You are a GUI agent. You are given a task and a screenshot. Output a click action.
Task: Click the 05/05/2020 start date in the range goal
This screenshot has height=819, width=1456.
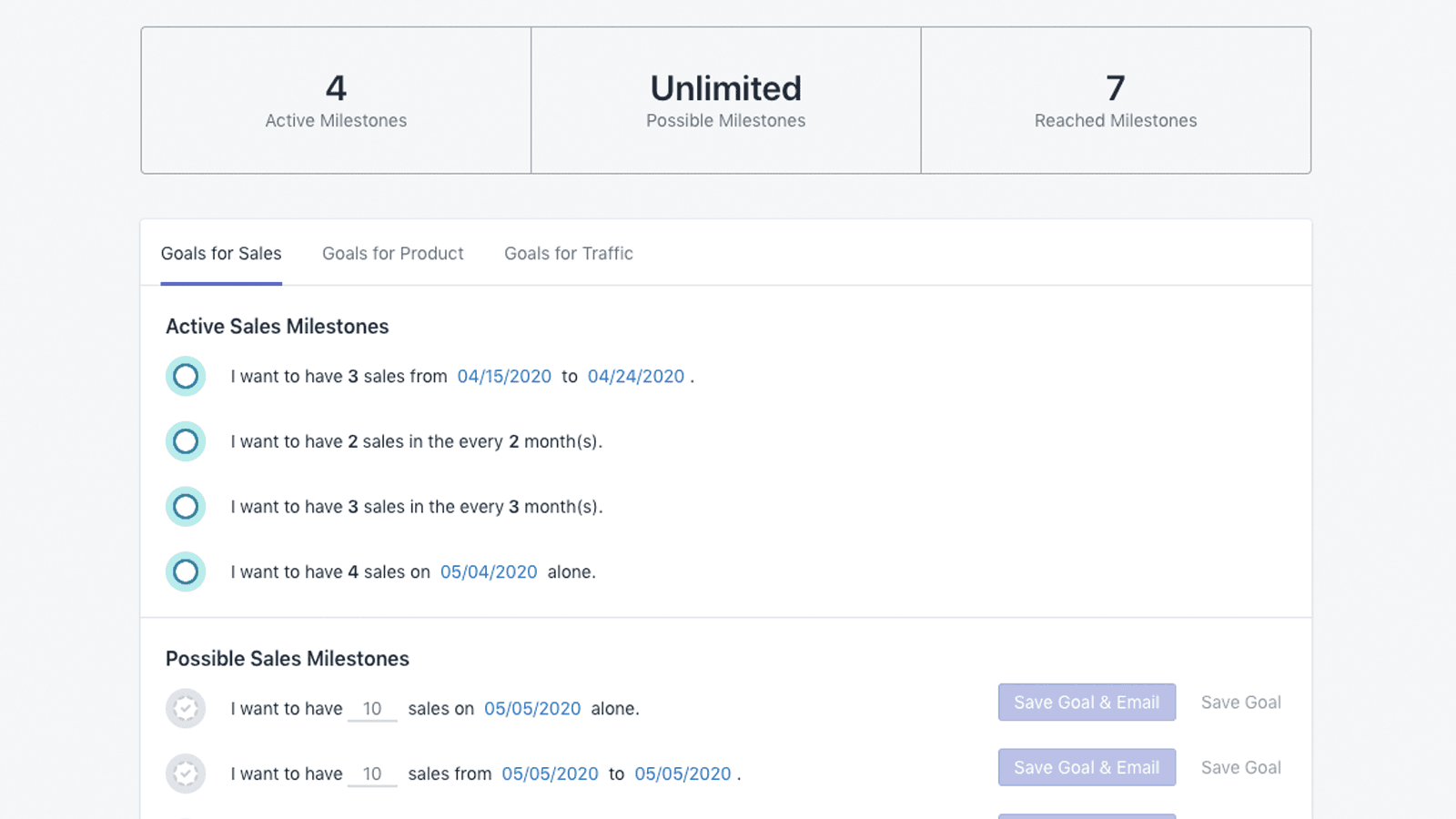[550, 773]
